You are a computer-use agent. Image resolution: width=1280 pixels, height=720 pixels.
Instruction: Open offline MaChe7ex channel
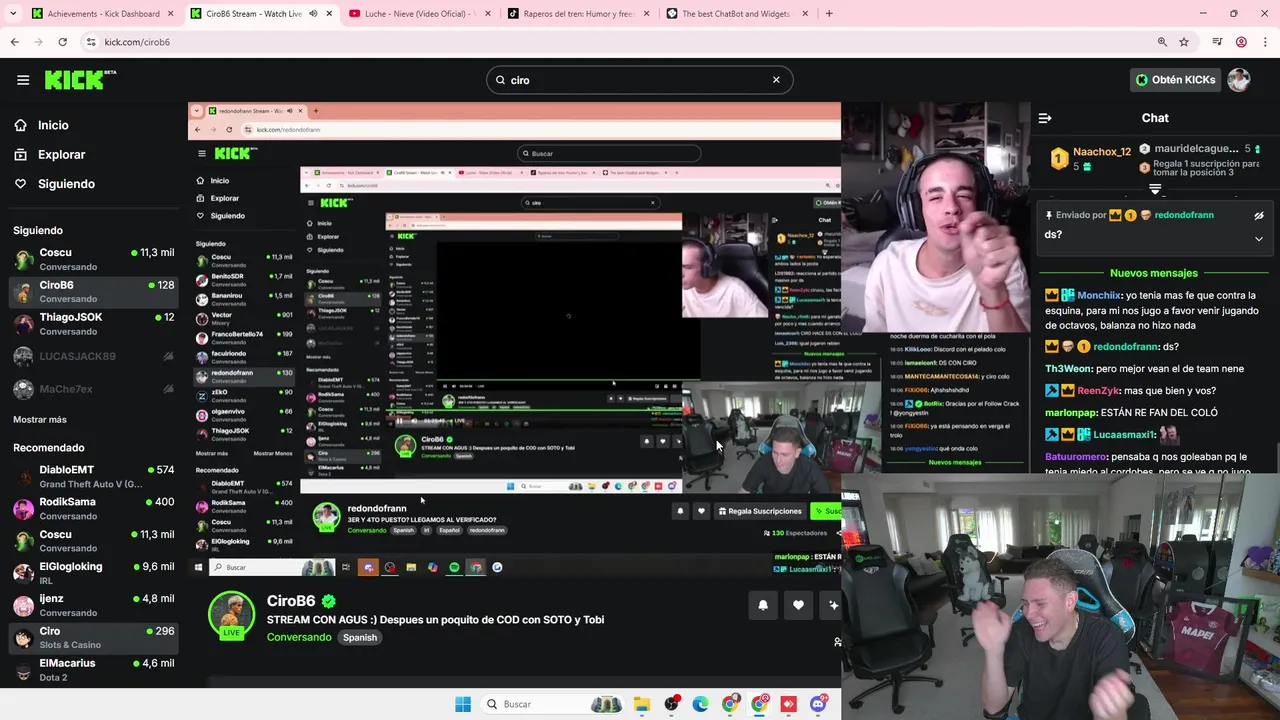pyautogui.click(x=94, y=389)
